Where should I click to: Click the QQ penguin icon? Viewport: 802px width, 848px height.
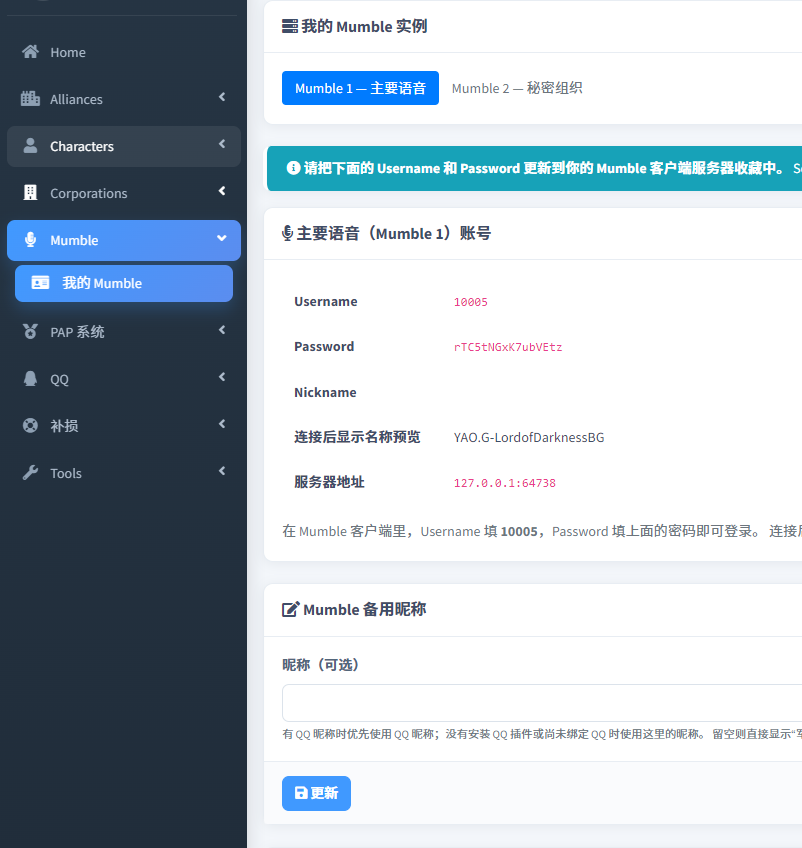tap(30, 379)
